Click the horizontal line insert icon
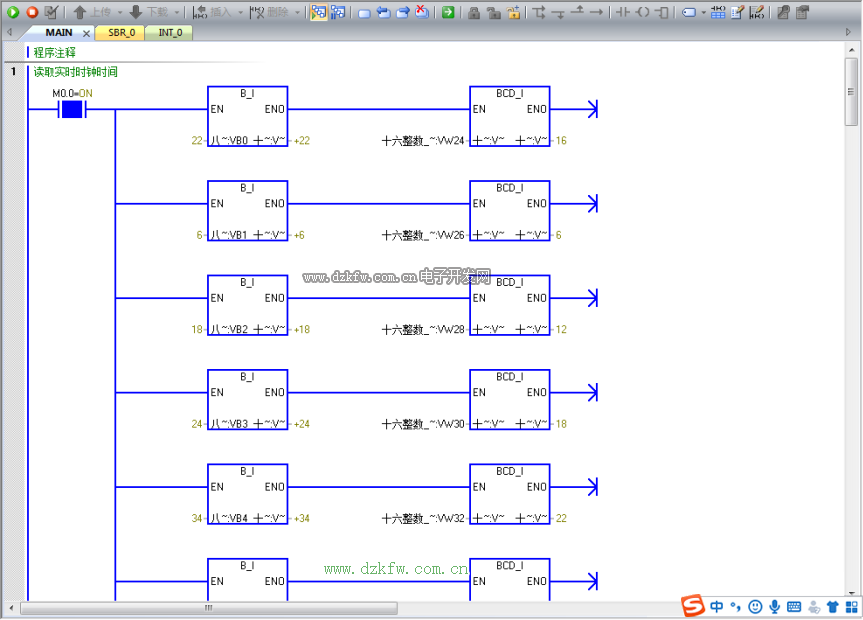 tap(596, 12)
